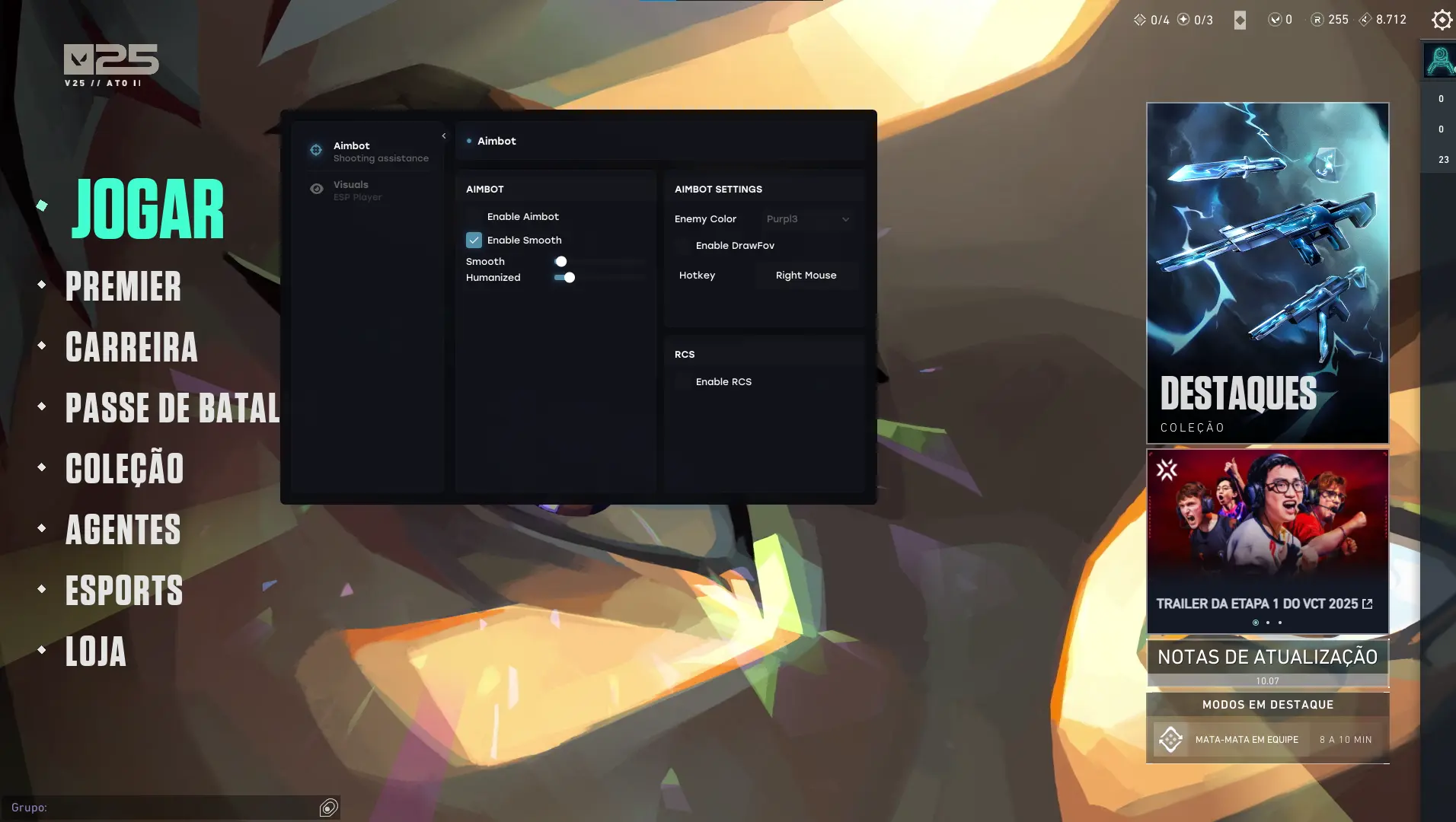Click the Kingdom Credits diamond icon

click(1365, 20)
